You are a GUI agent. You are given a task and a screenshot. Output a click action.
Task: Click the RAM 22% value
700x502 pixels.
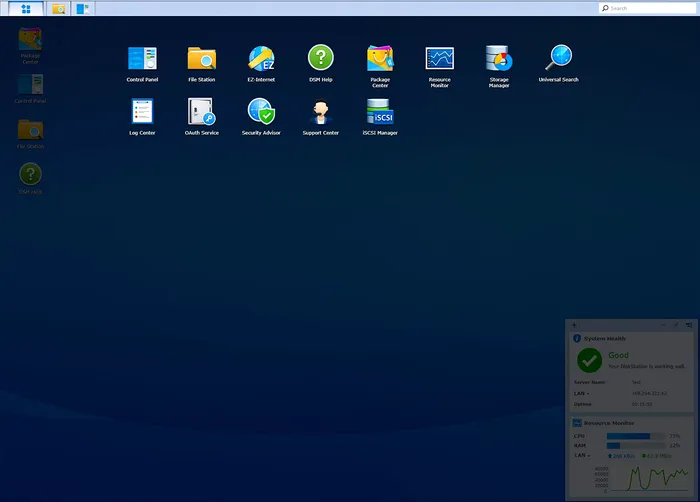[x=675, y=445]
